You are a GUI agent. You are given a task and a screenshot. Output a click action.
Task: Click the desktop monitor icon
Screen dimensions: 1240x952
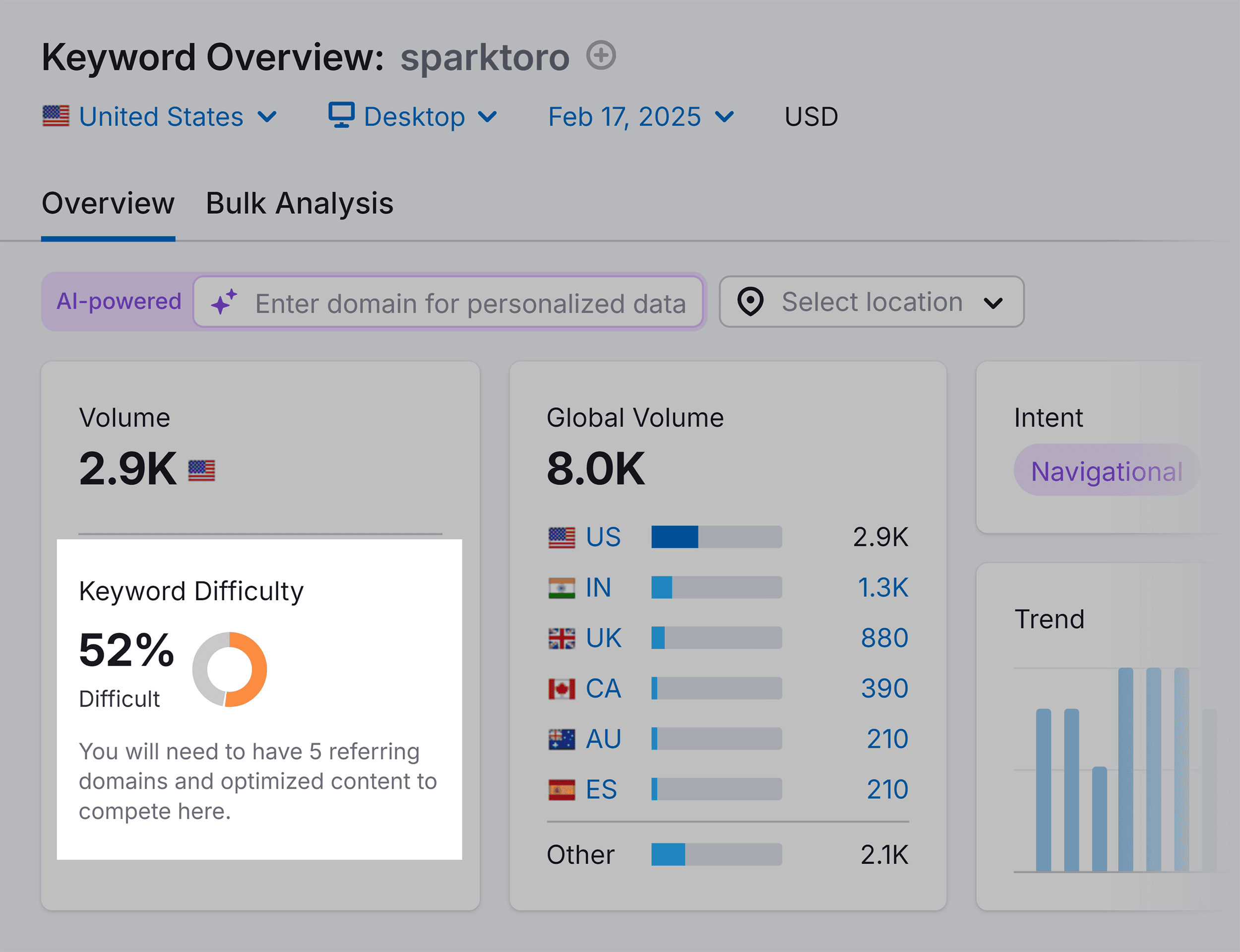(342, 116)
